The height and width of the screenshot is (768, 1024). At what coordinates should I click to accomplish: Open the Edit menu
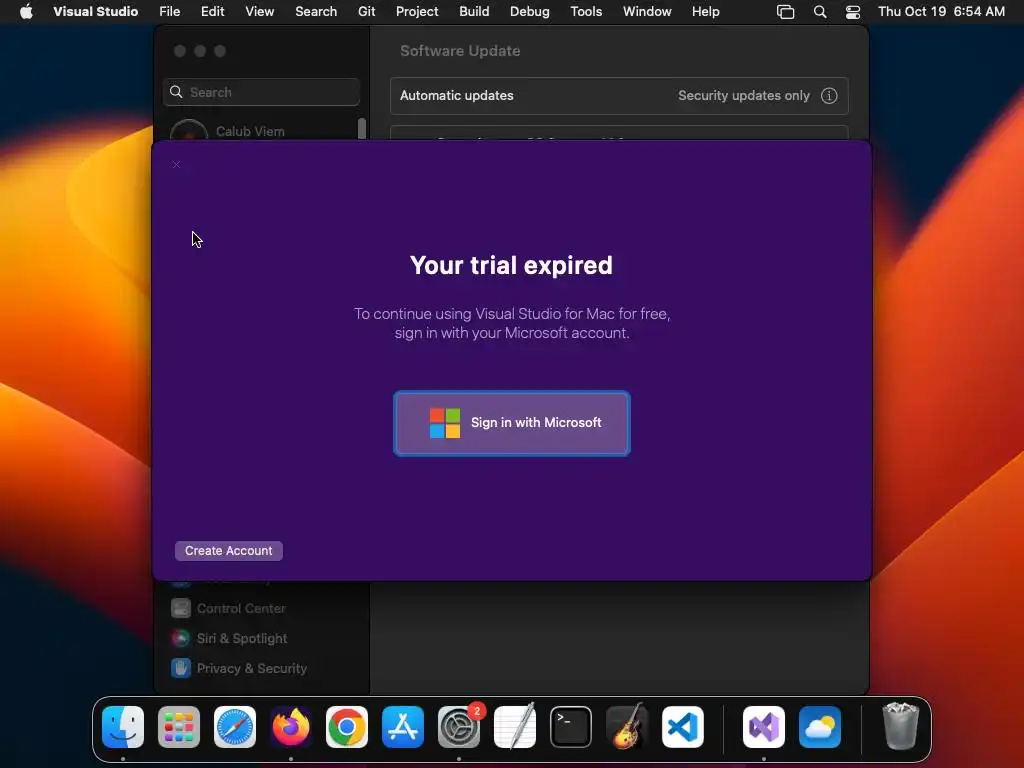[212, 11]
